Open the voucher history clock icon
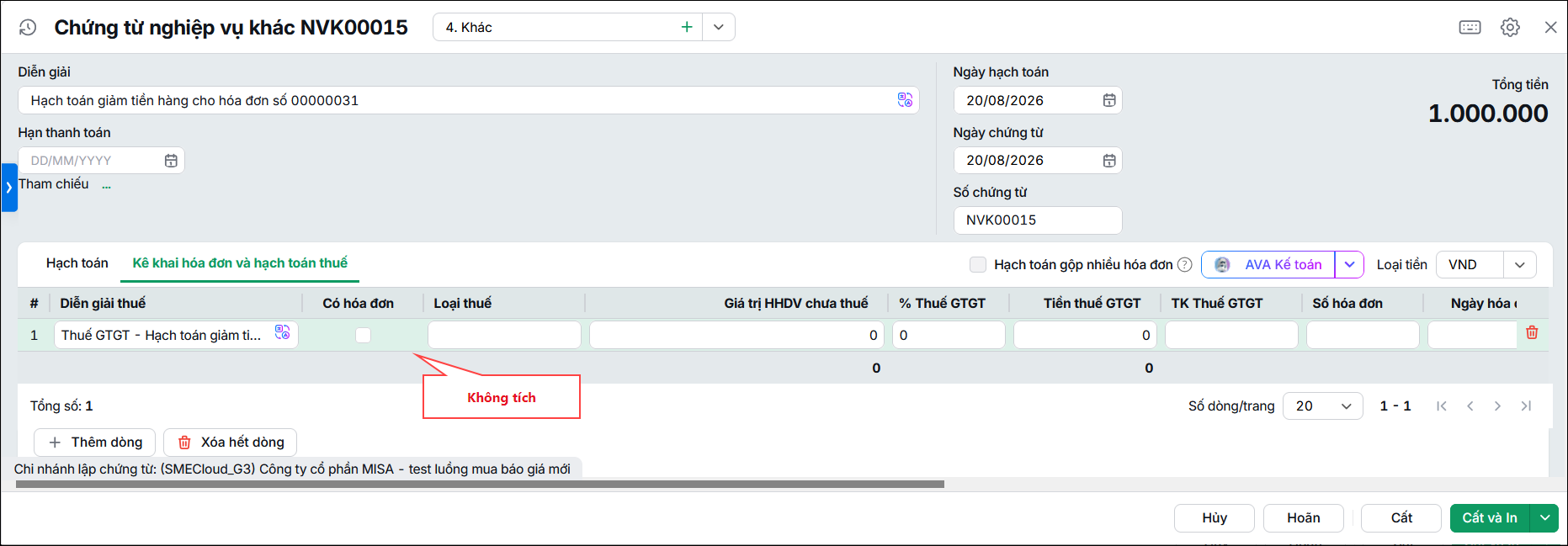Viewport: 1568px width, 546px height. (x=28, y=27)
